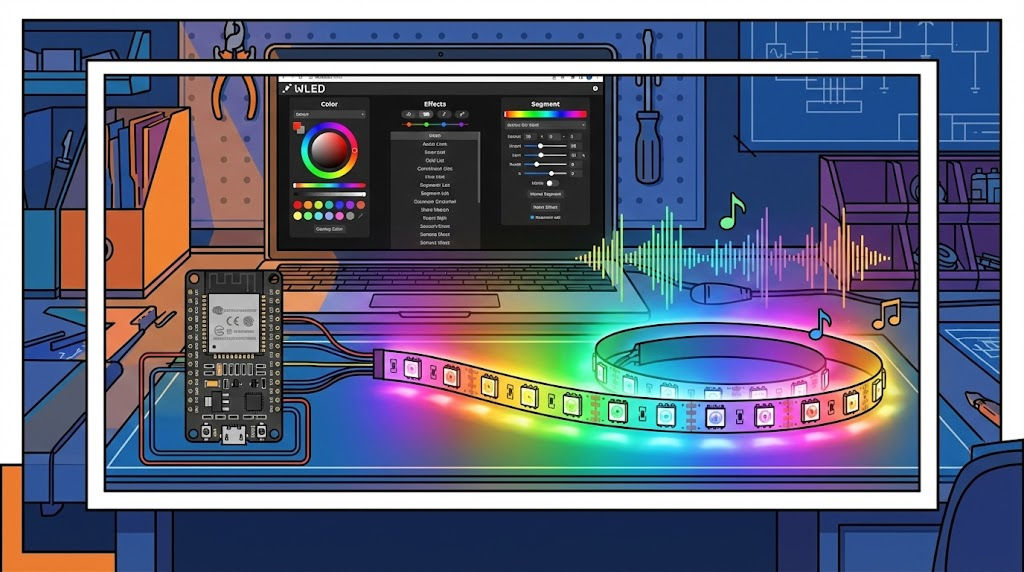Select the blue radio option at Segment bottom
Image resolution: width=1024 pixels, height=572 pixels.
[x=532, y=216]
